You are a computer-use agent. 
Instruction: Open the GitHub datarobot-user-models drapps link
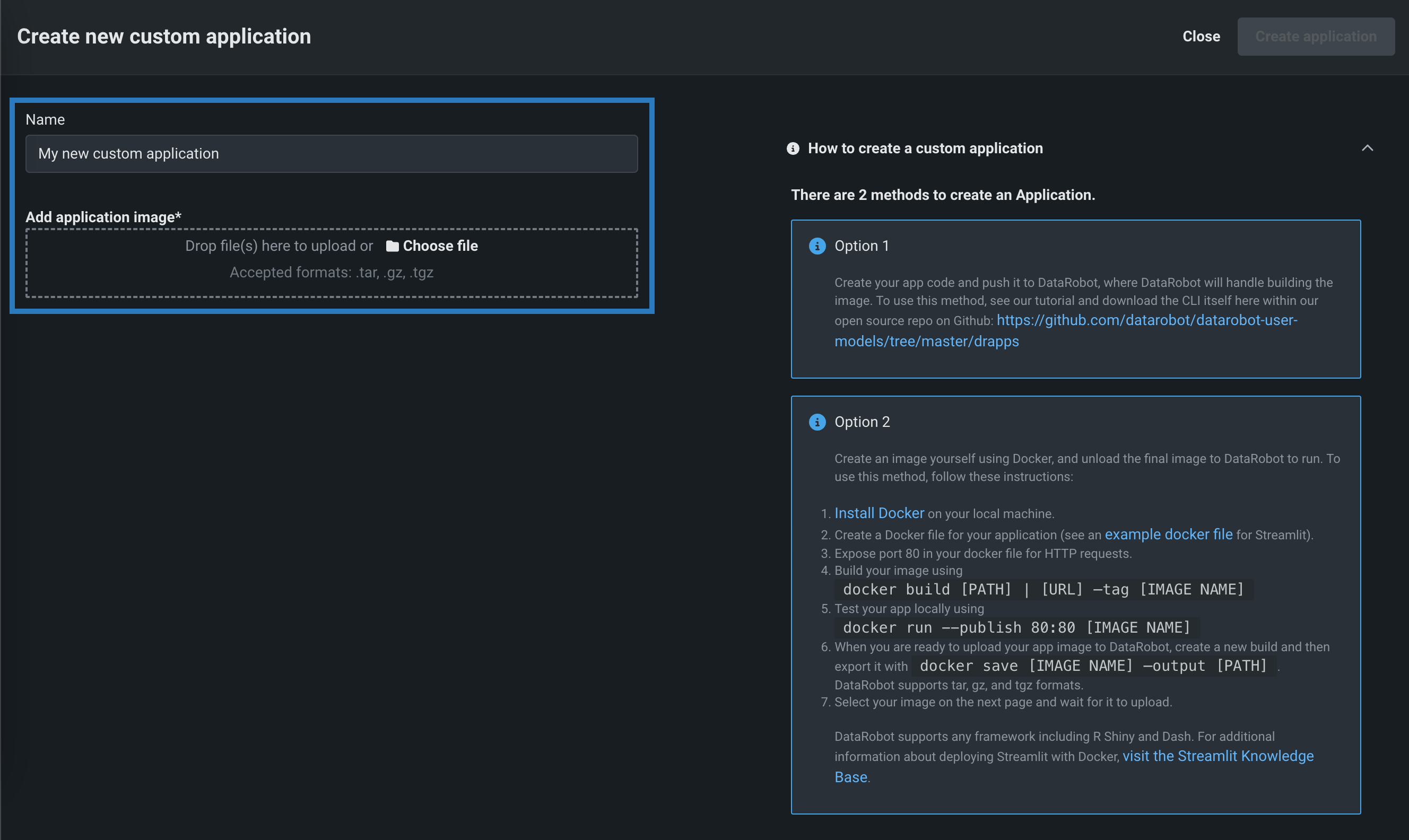tap(1146, 321)
